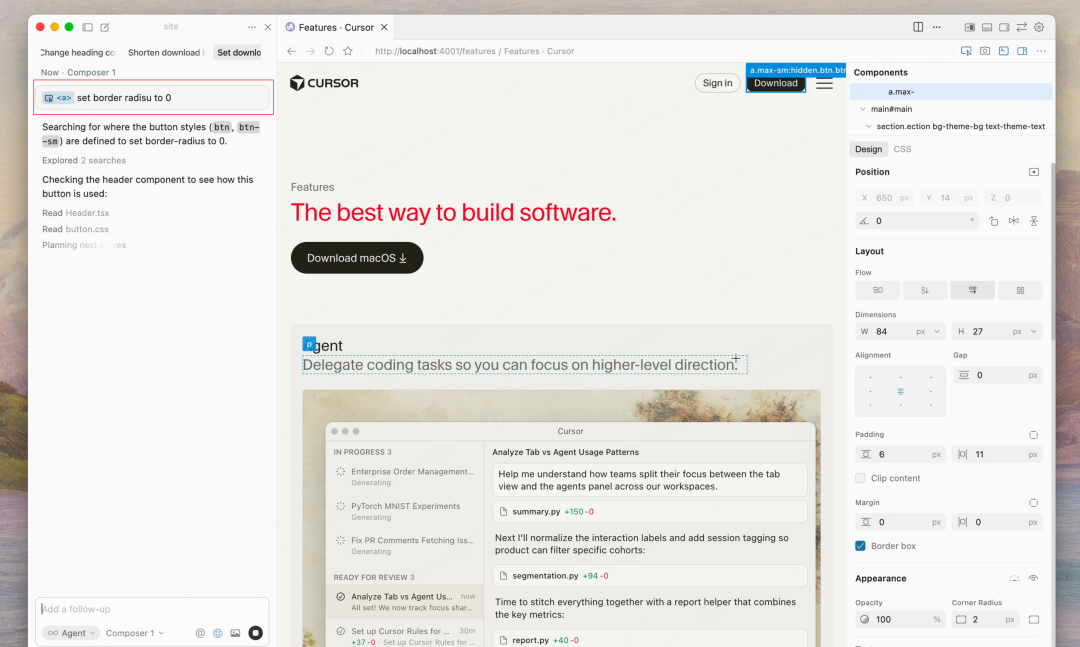Uncheck Border box checkbox
Screen dimensions: 1080x647
click(860, 546)
